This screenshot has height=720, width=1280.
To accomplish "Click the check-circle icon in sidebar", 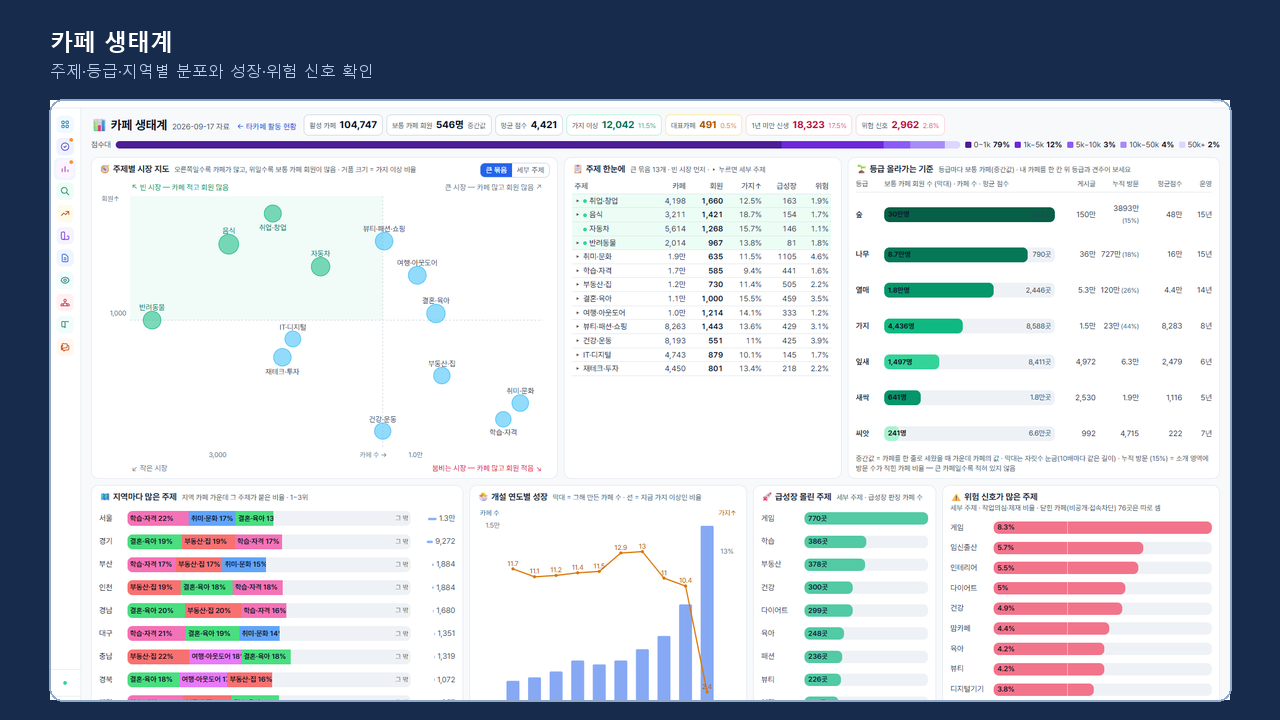I will point(65,146).
